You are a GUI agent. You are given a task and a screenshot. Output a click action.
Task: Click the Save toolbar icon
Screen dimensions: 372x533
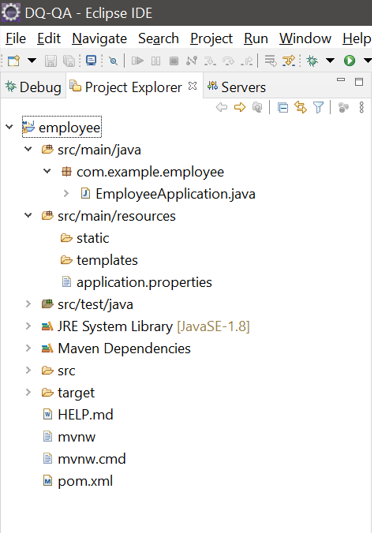click(x=51, y=61)
